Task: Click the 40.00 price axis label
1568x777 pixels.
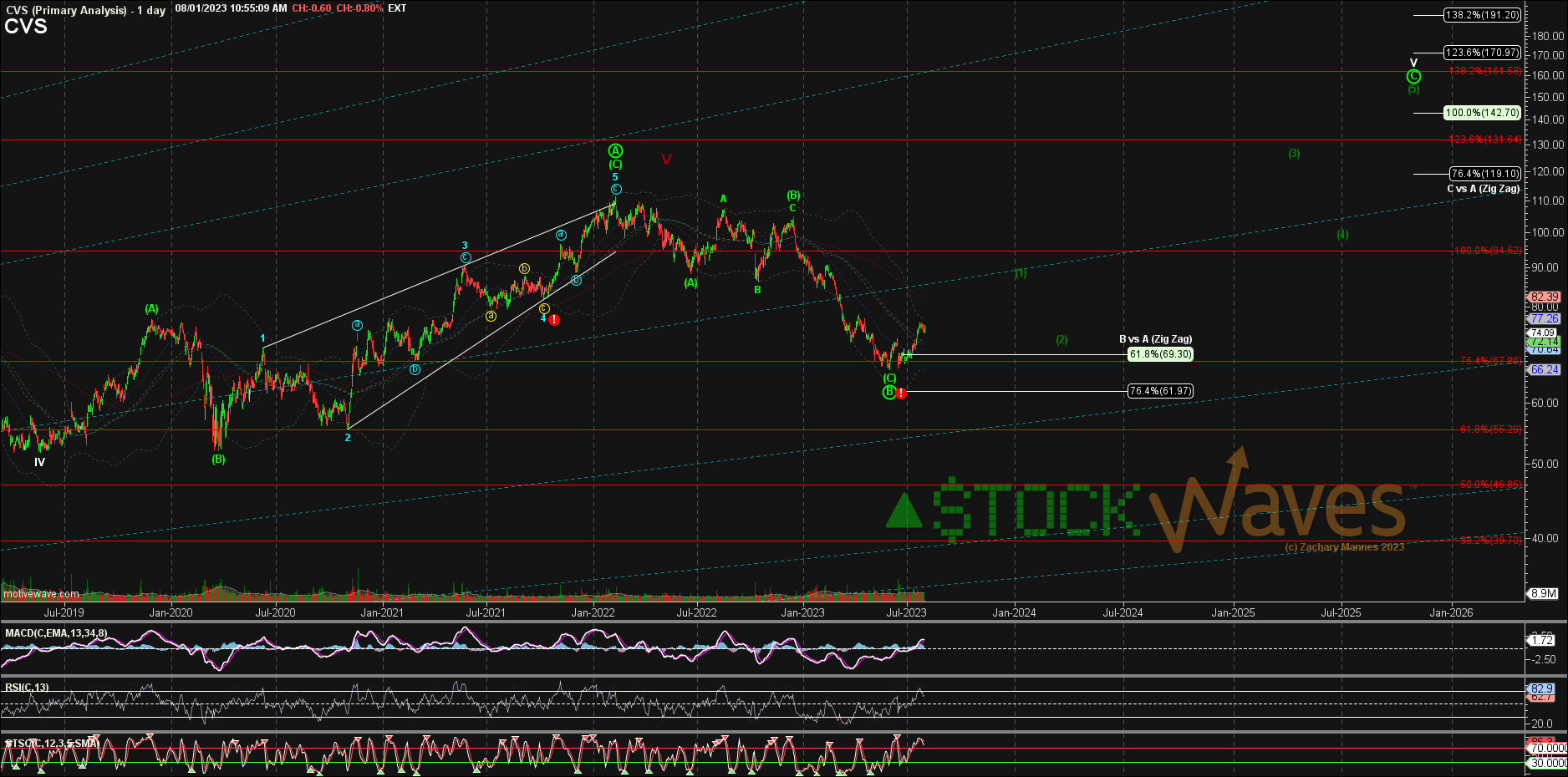Action: click(1545, 538)
